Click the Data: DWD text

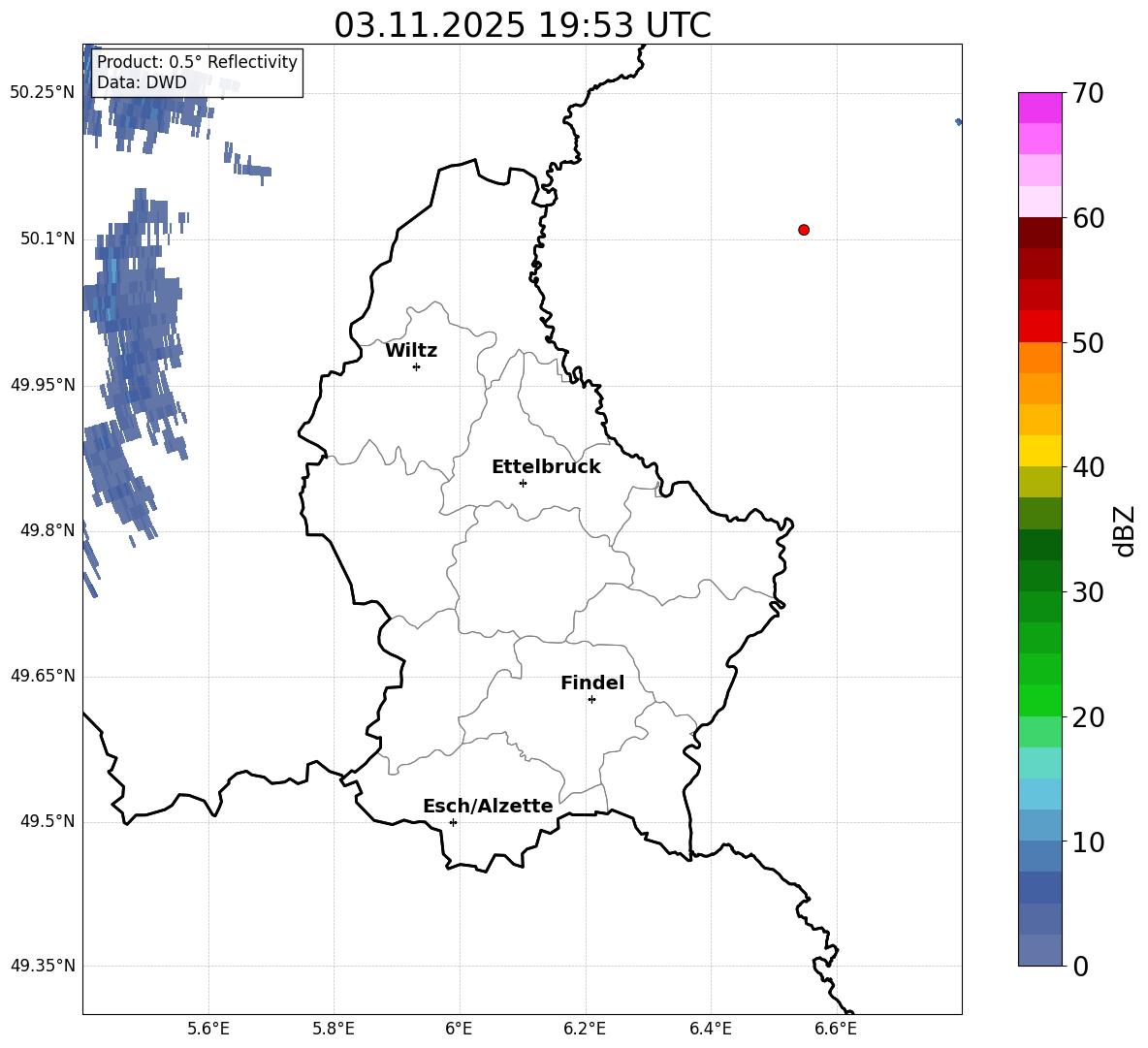(x=142, y=82)
